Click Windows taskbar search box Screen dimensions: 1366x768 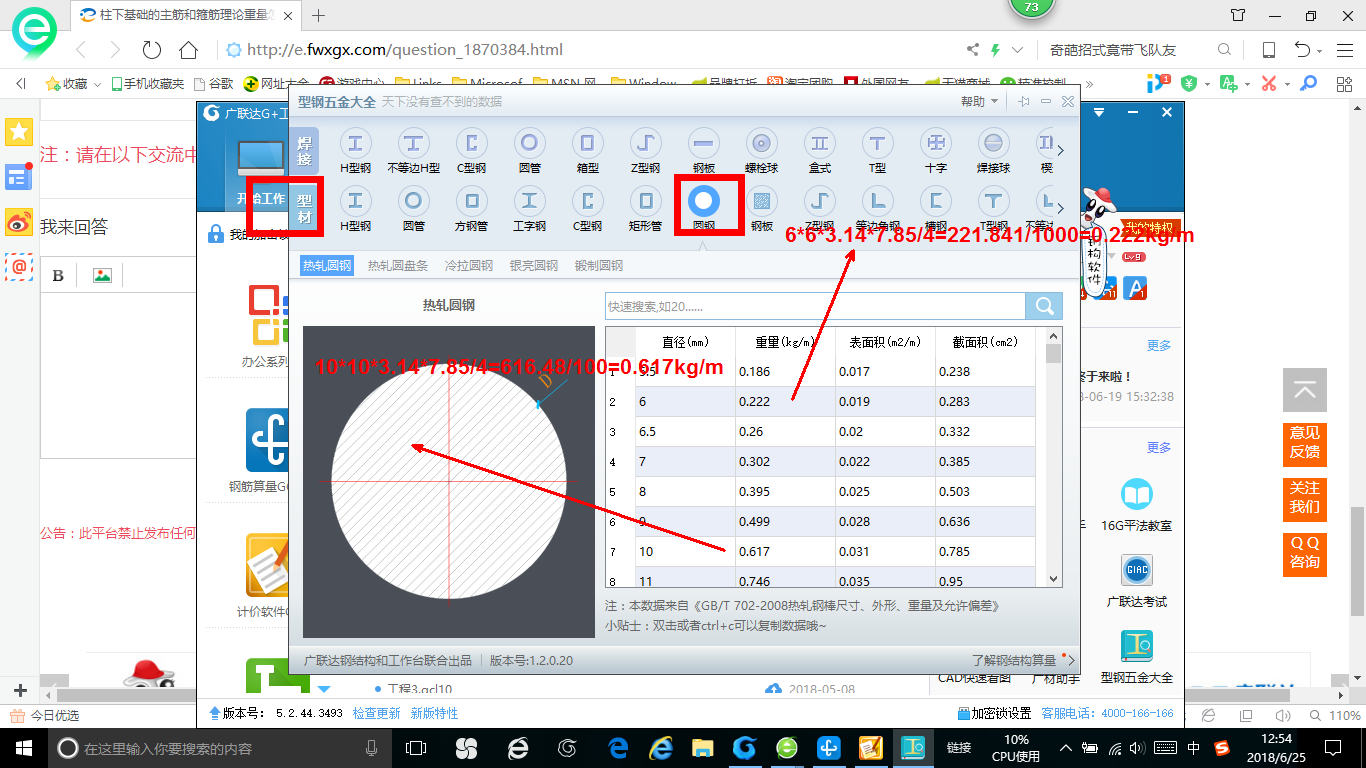coord(220,748)
